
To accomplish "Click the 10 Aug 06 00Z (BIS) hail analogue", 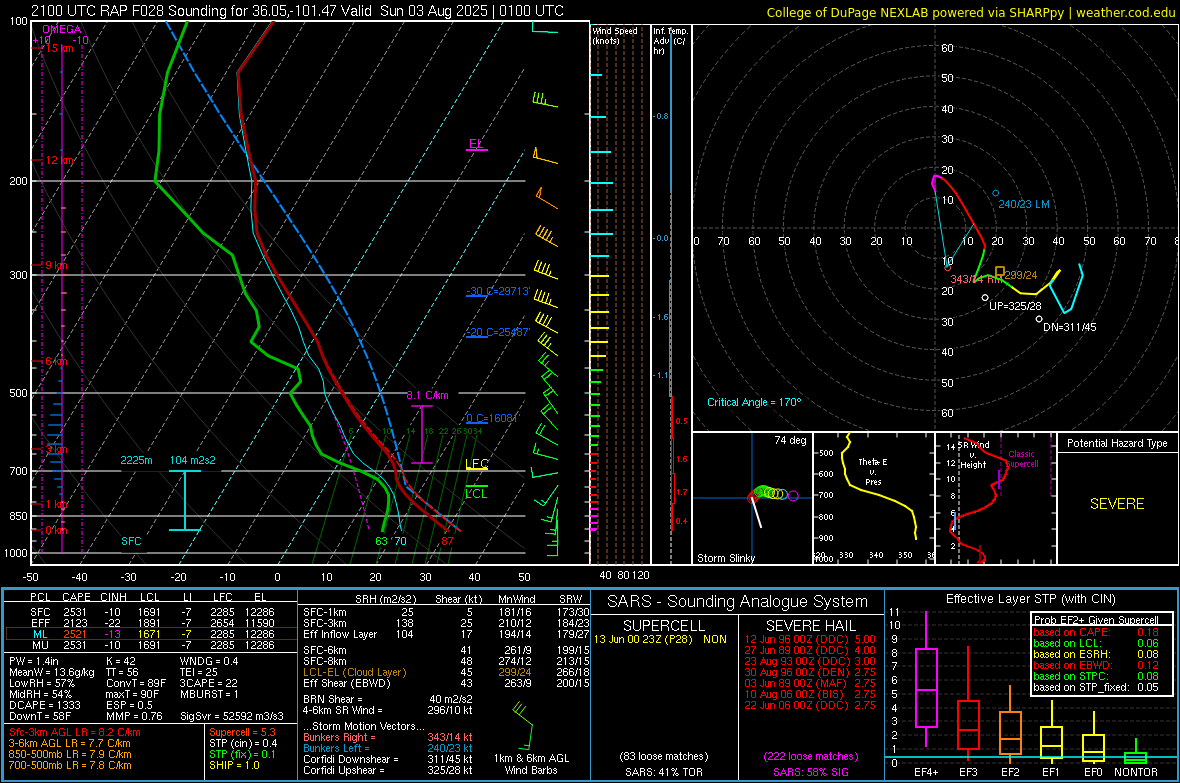I will [x=810, y=694].
